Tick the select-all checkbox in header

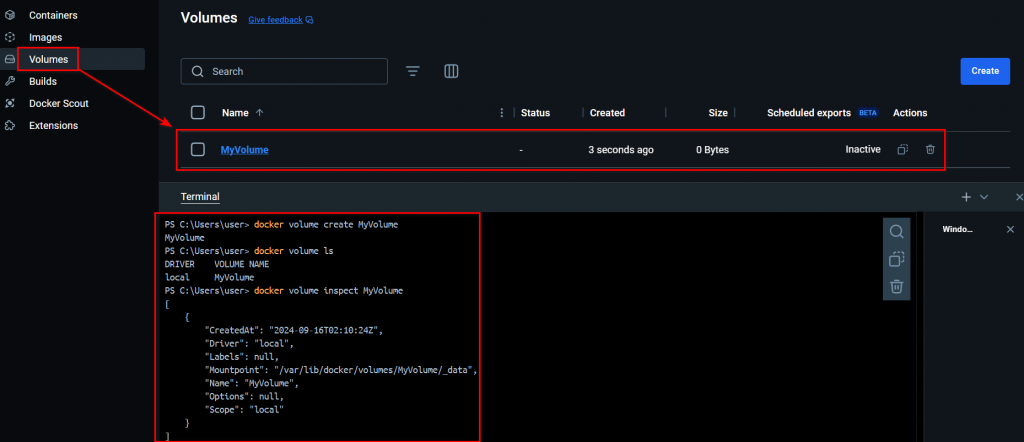point(198,112)
